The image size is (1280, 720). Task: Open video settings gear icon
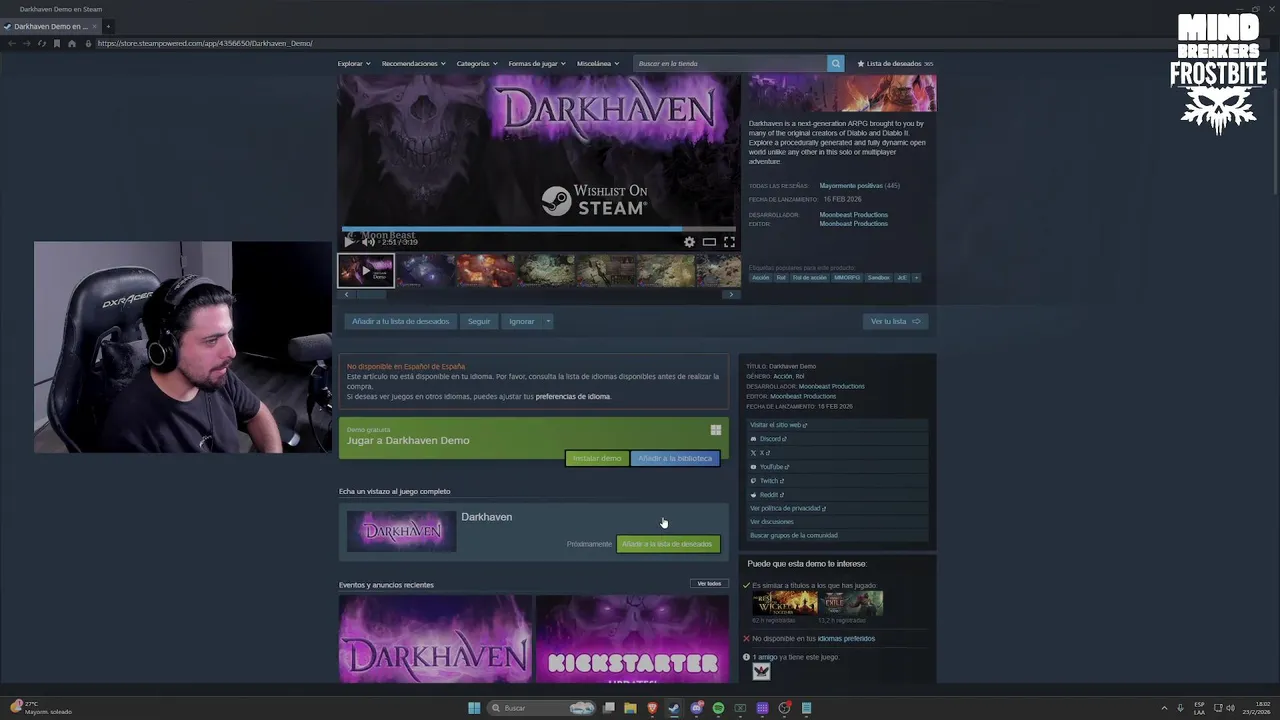(689, 241)
